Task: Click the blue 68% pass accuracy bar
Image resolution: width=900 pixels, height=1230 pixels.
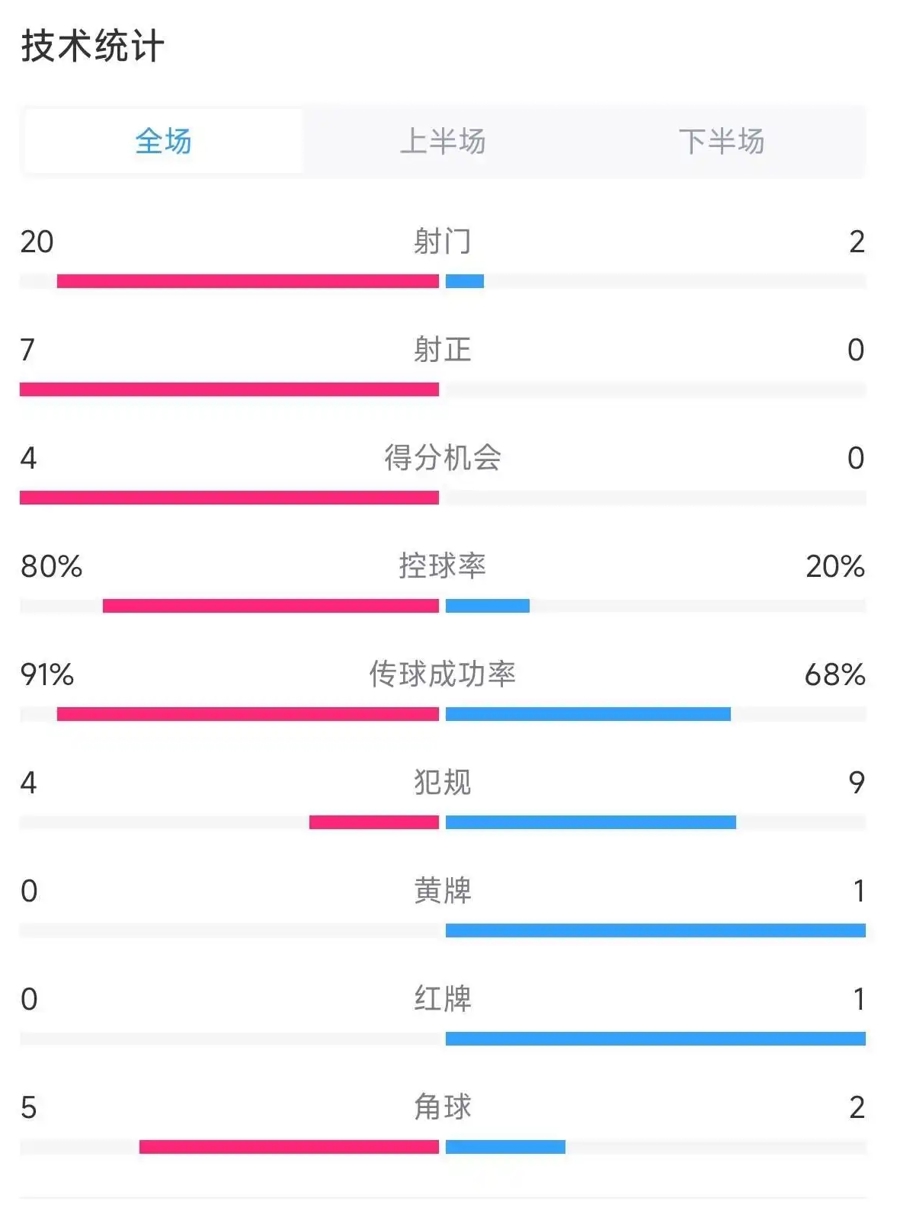Action: (x=588, y=714)
